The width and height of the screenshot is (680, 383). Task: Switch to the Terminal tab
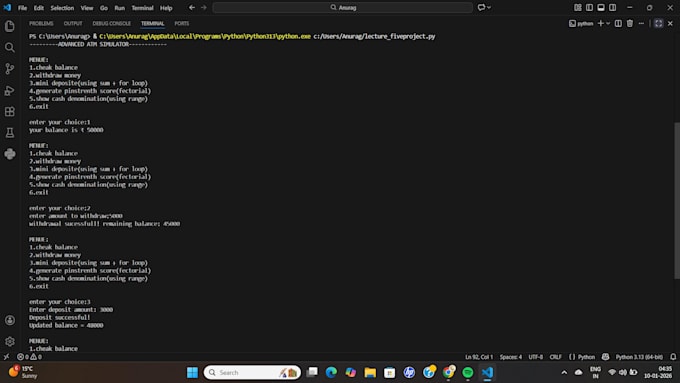pos(153,23)
